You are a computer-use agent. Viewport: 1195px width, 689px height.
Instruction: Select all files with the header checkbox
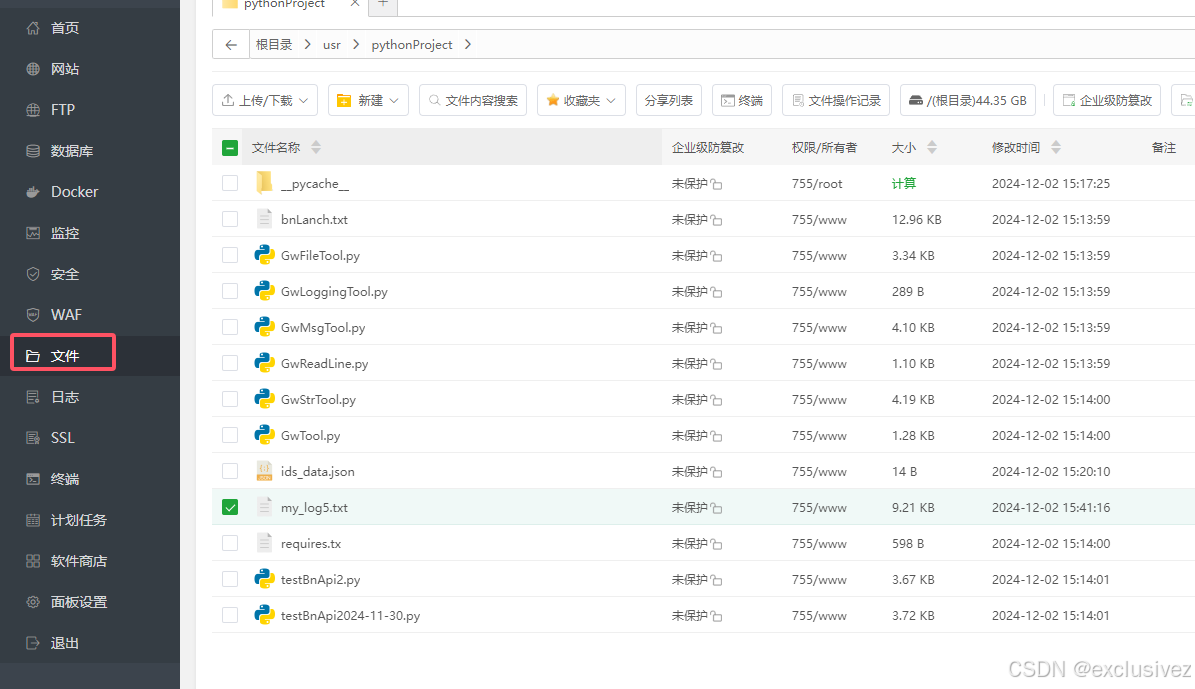pos(230,147)
